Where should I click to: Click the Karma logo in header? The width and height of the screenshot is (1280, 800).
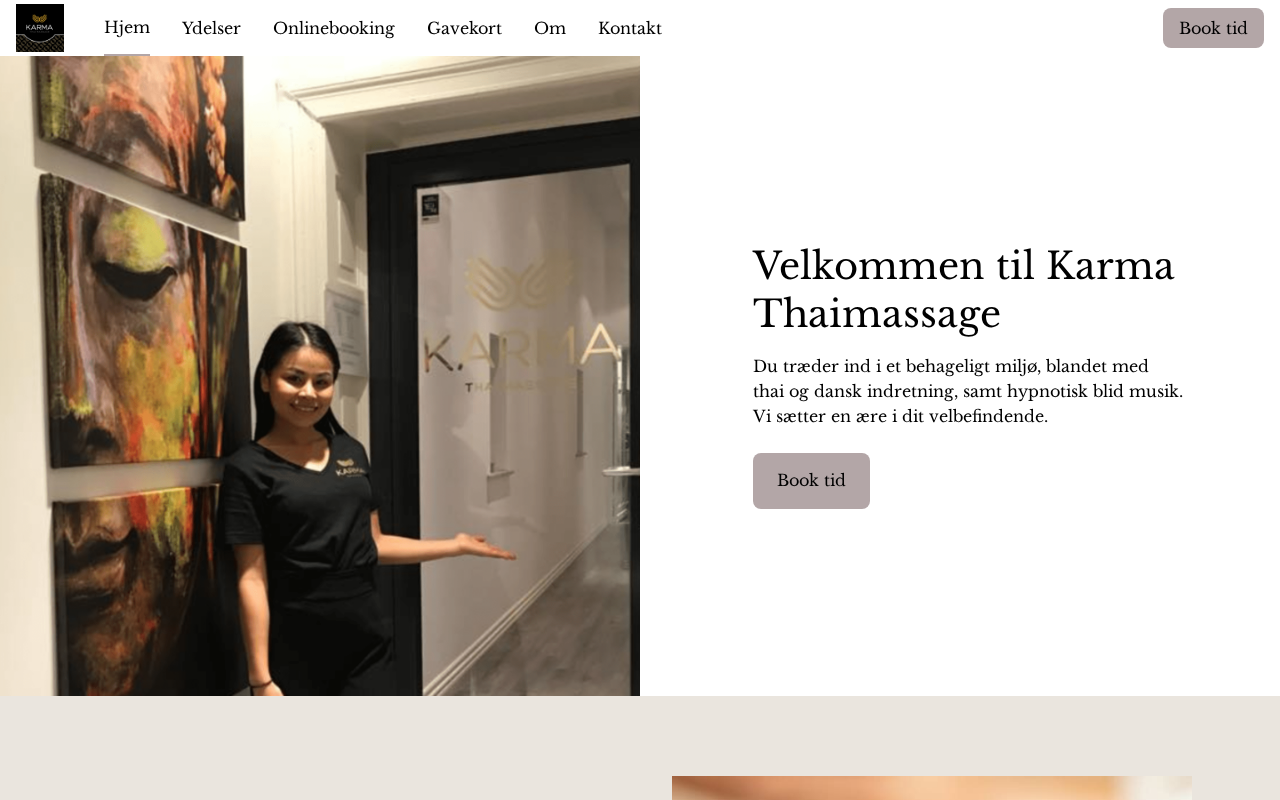[x=40, y=28]
